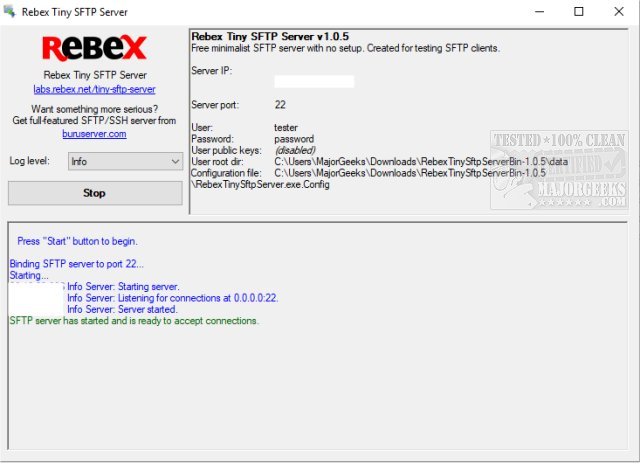
Task: Select the password value 'password'
Action: [294, 139]
